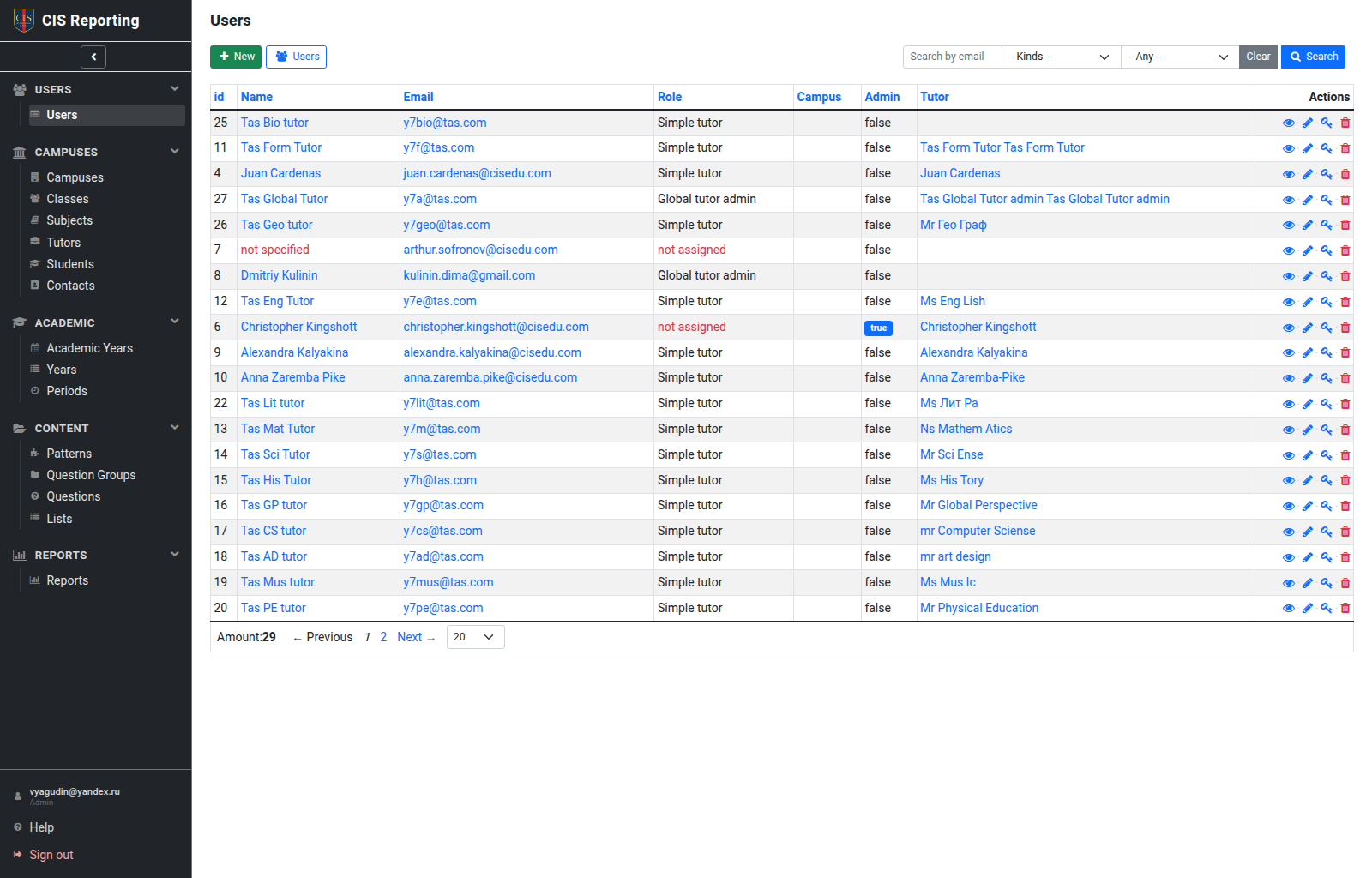Open Classes in the sidebar
1372x878 pixels.
coord(68,199)
